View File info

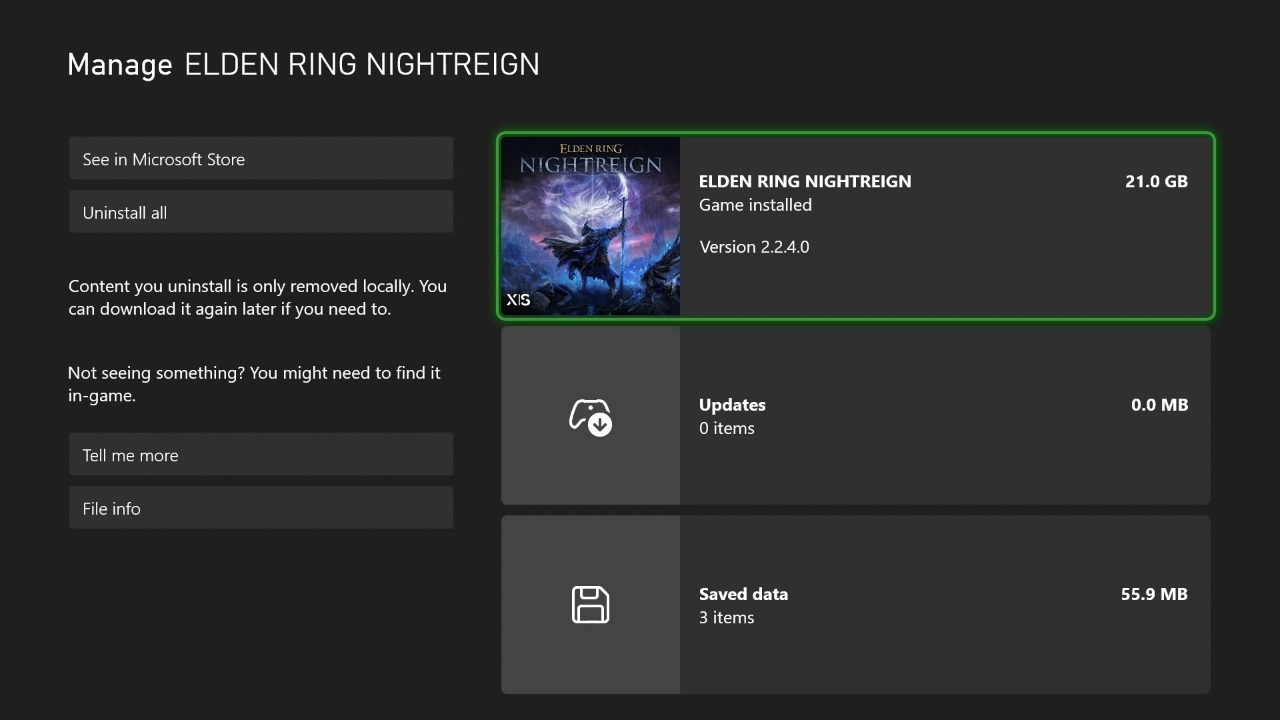coord(260,507)
